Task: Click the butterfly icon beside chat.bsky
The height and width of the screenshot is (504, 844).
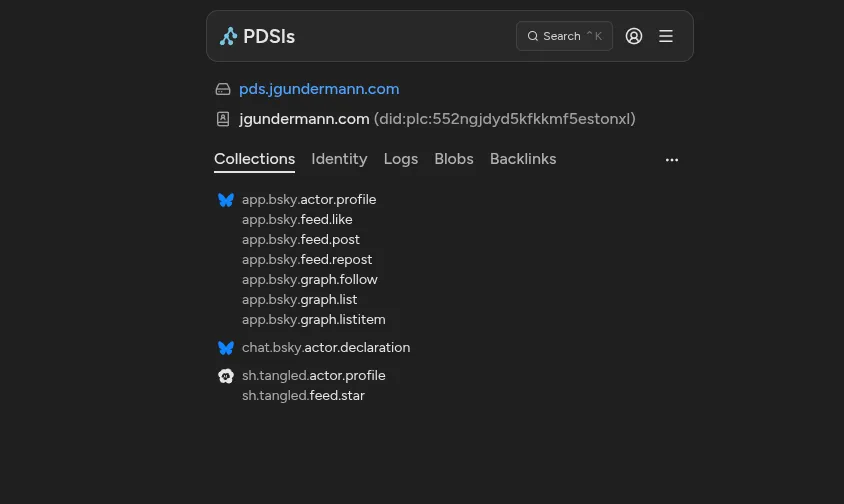Action: (226, 348)
